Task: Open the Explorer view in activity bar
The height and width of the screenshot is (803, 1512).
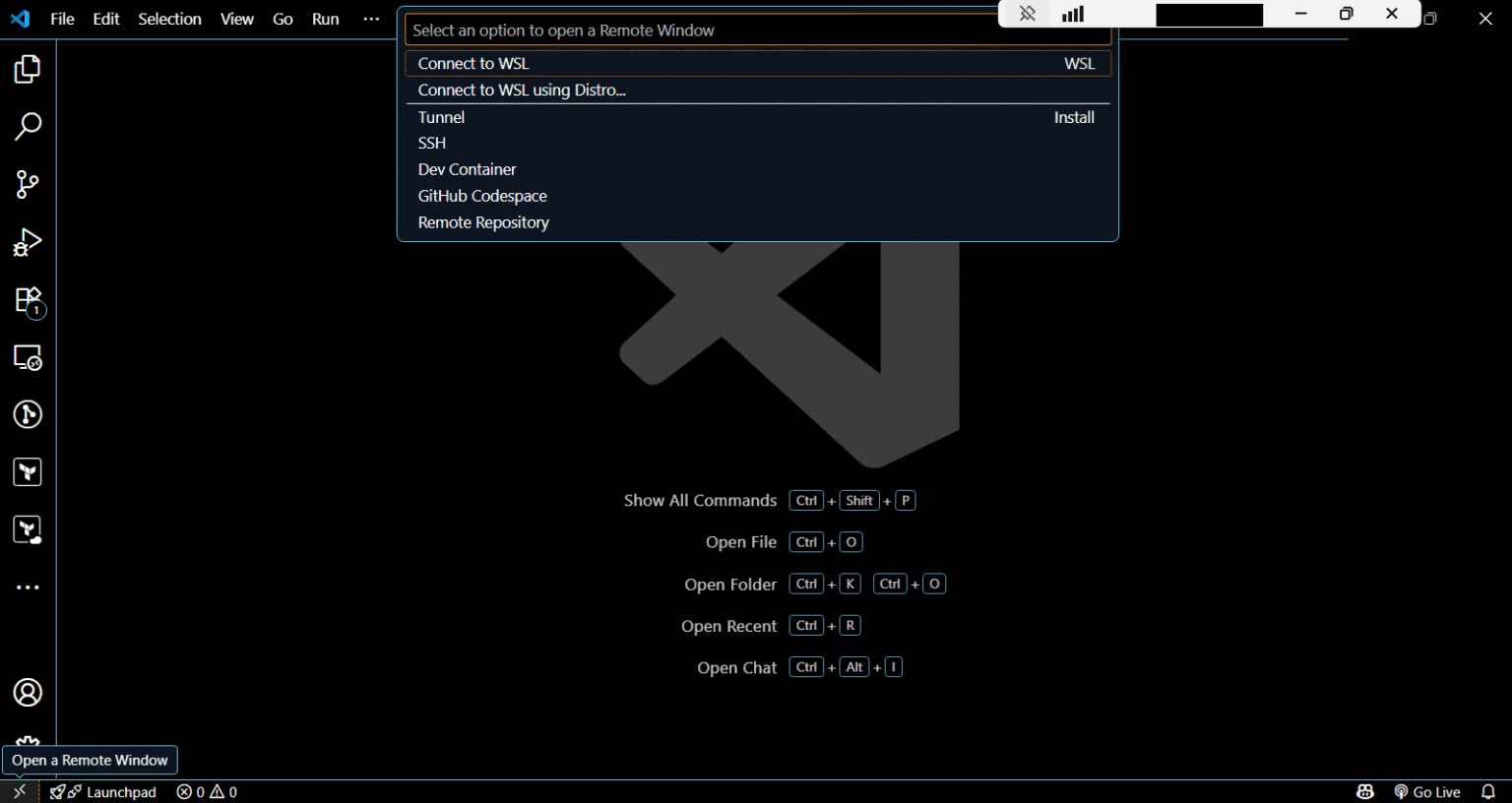Action: tap(28, 69)
